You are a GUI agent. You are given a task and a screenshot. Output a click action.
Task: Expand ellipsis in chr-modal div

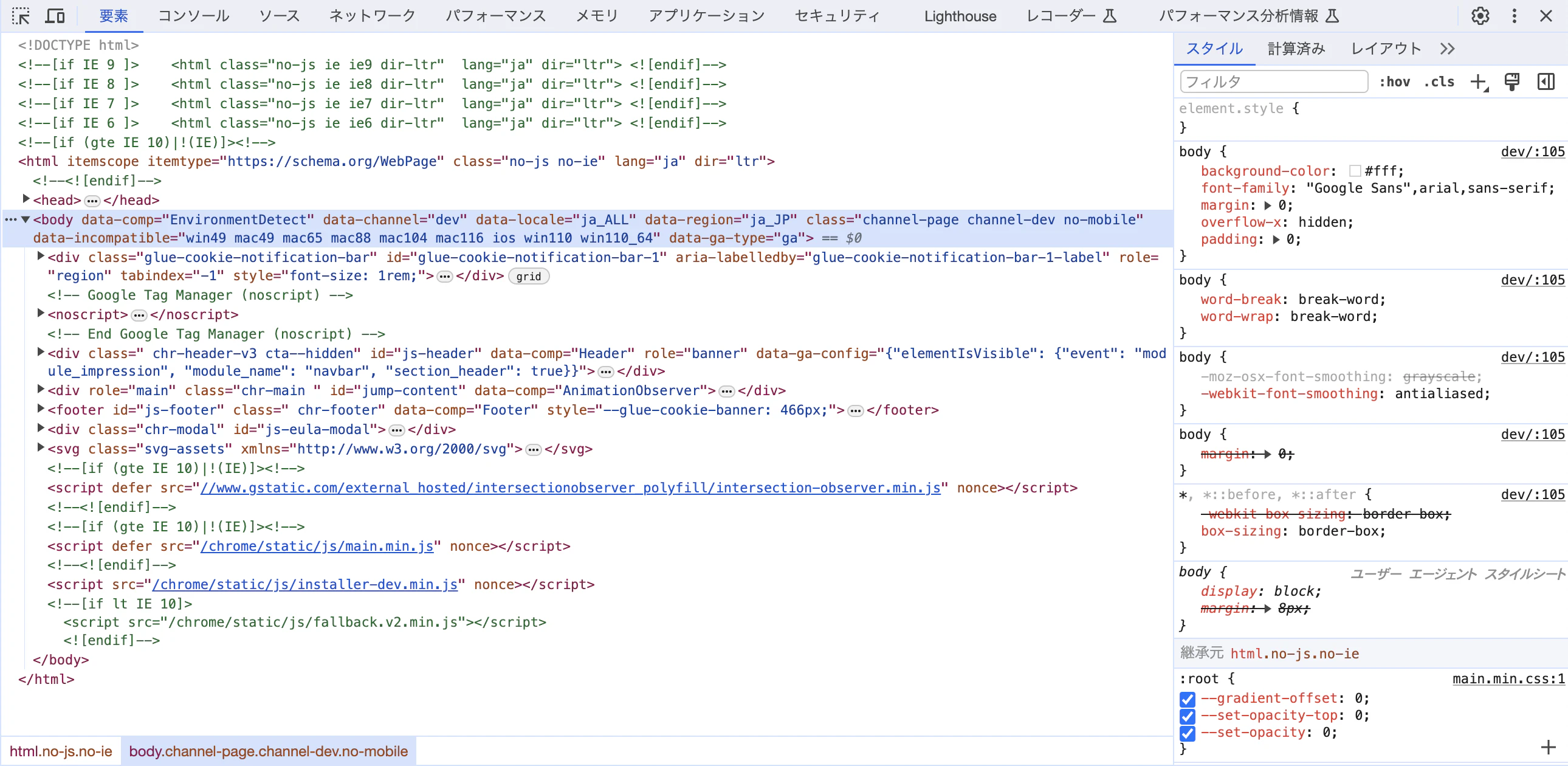[x=397, y=430]
